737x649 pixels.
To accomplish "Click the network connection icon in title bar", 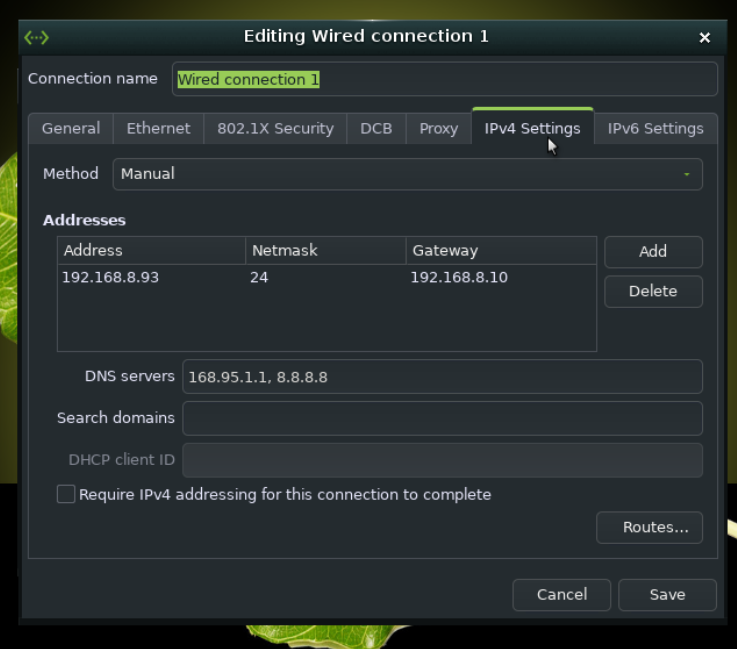I will point(37,37).
